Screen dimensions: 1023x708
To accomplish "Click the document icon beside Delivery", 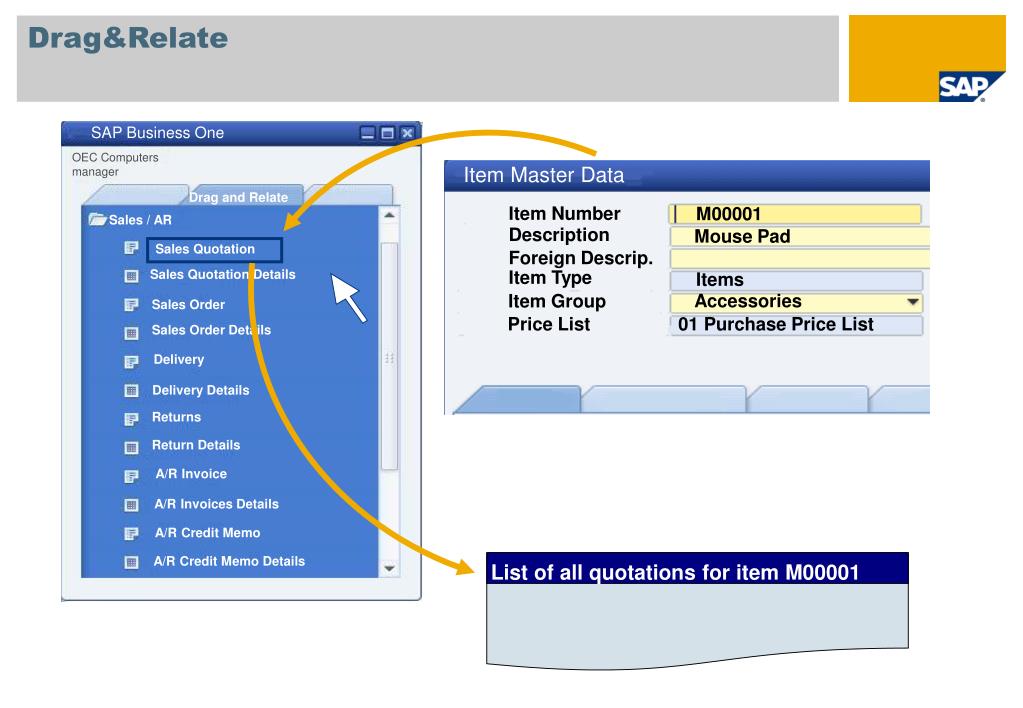I will point(131,362).
